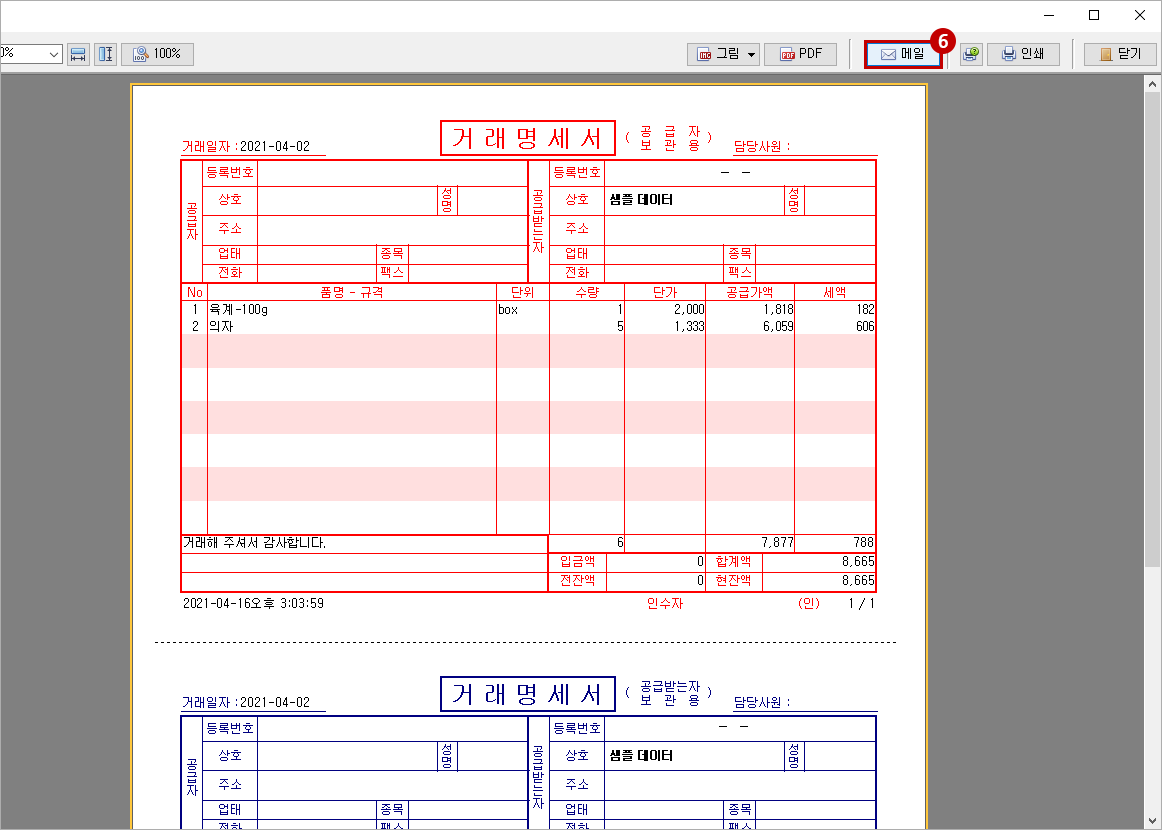1162x830 pixels.
Task: Click the blue 거래명세서 title box
Action: click(x=528, y=694)
